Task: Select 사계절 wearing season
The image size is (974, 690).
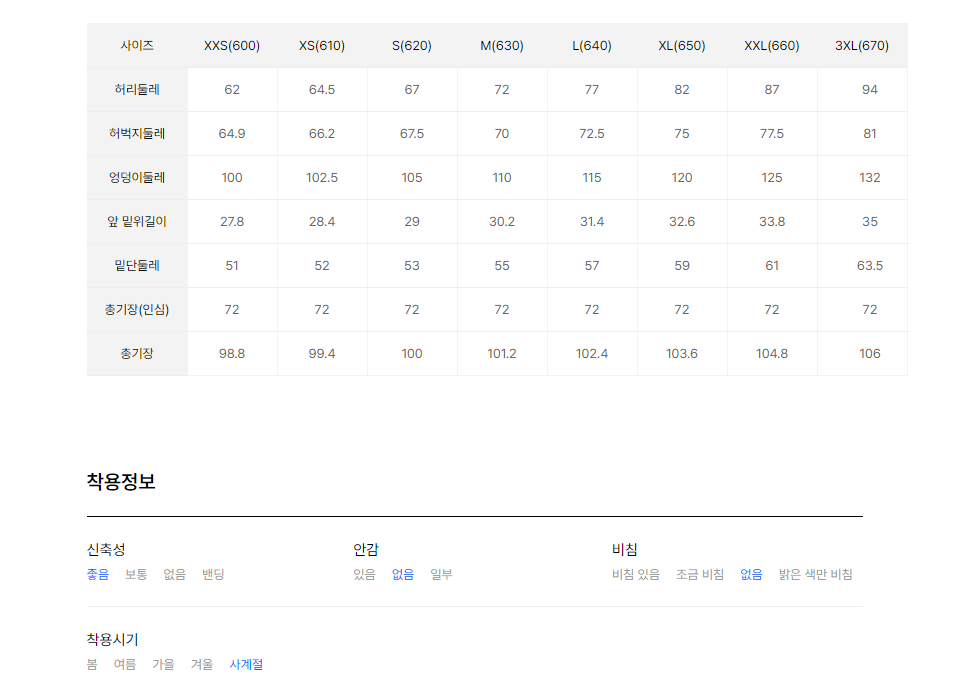Action: [x=246, y=665]
